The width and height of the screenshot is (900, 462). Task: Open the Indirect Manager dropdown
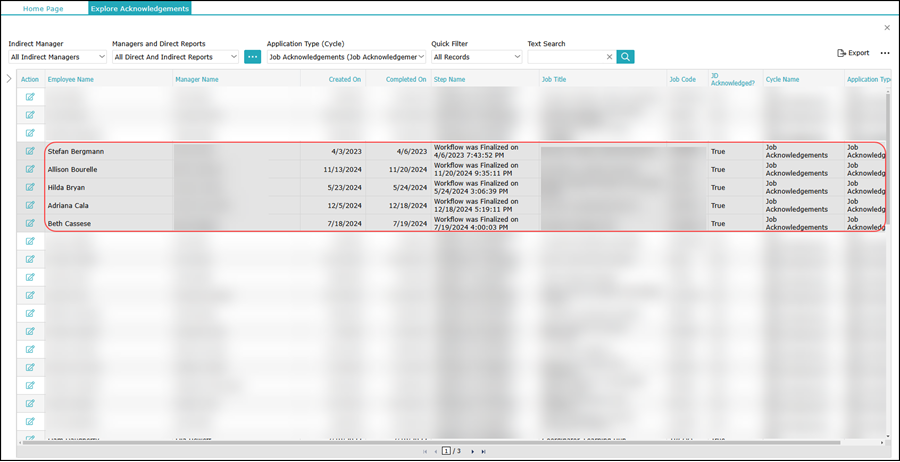click(57, 57)
